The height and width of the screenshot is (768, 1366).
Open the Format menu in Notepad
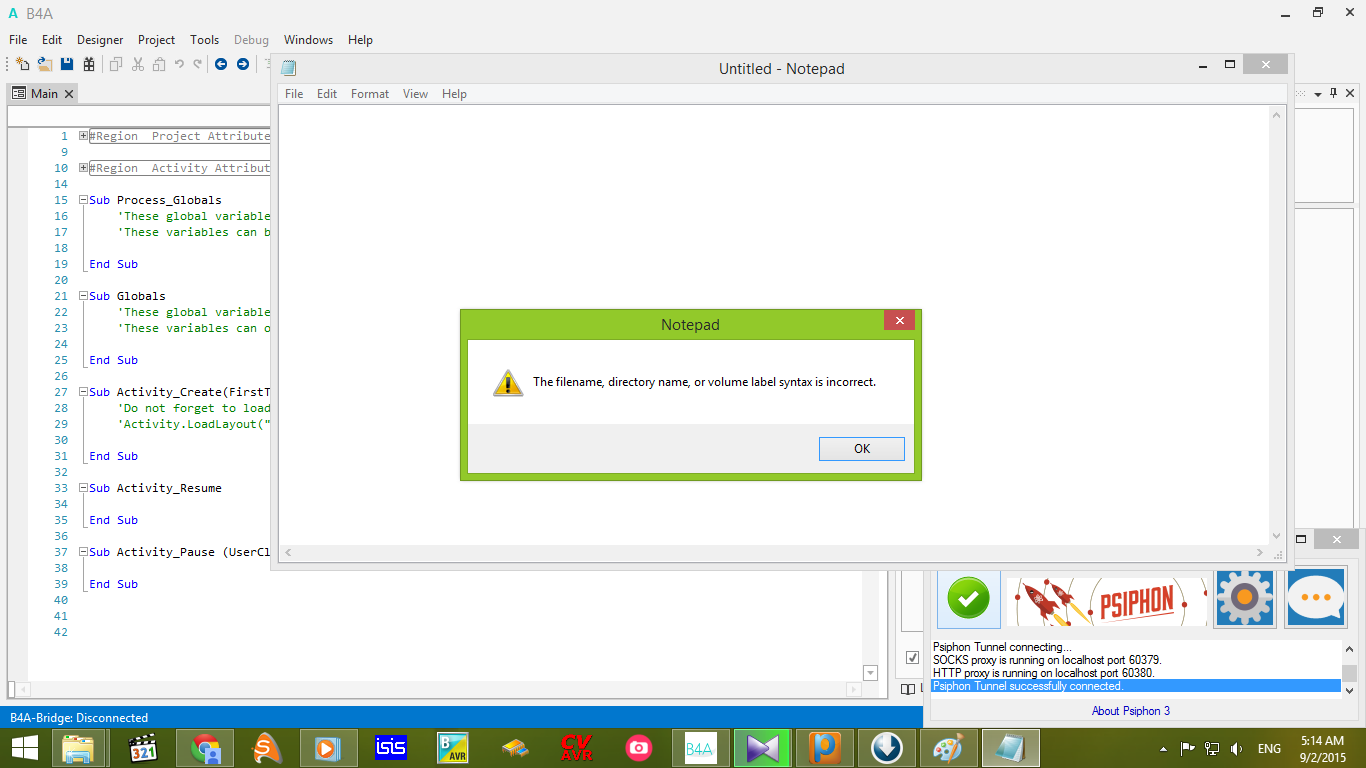[x=369, y=94]
